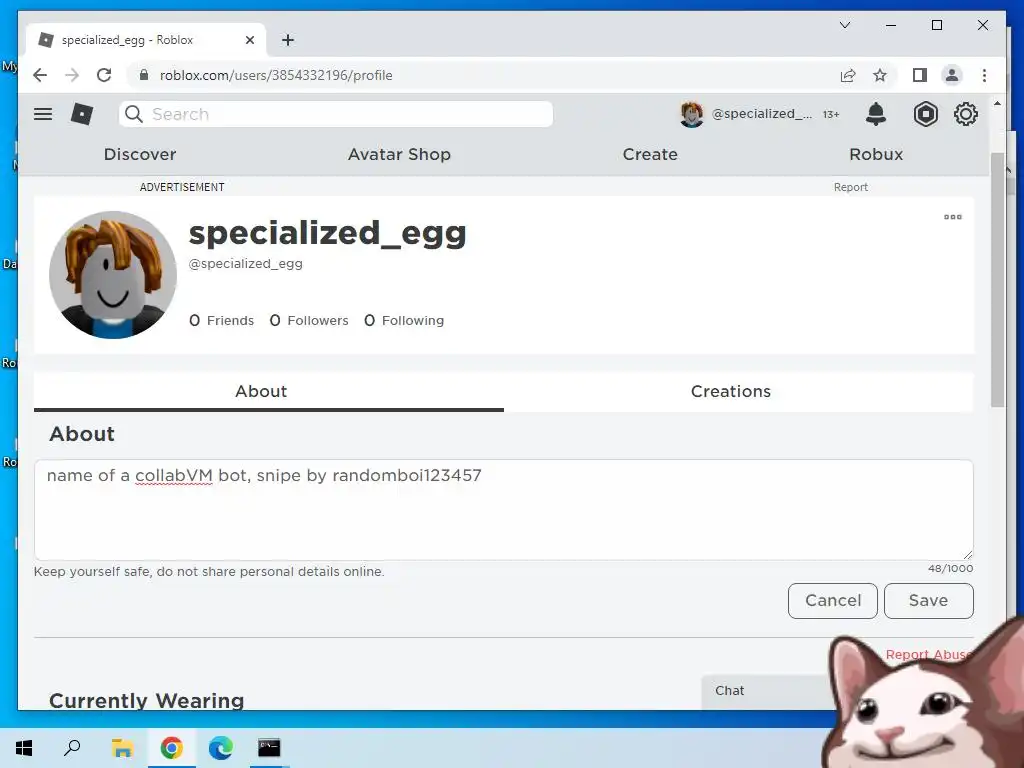The image size is (1024, 768).
Task: Select the specialized_egg browser tab
Action: [x=145, y=40]
